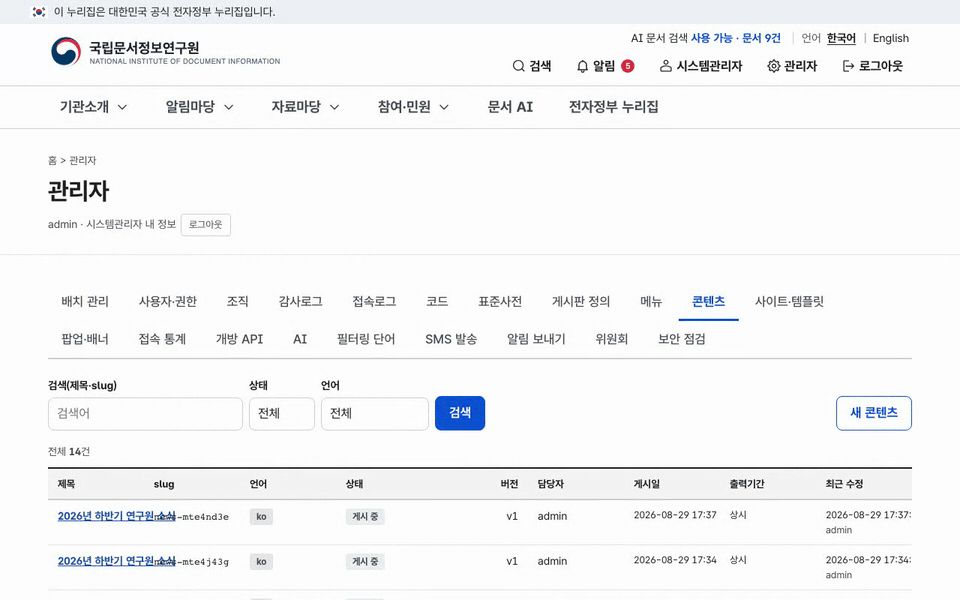This screenshot has width=960, height=600.
Task: Switch to the 배치 관리 tab
Action: pos(85,301)
